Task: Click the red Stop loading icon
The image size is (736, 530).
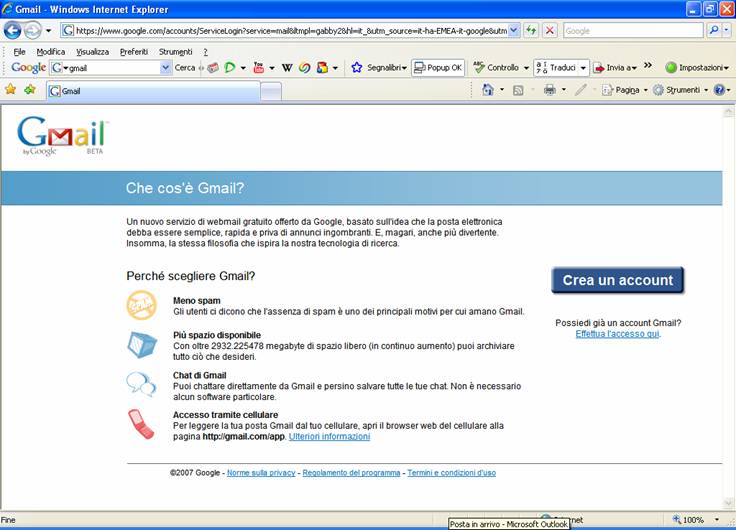Action: click(x=550, y=31)
